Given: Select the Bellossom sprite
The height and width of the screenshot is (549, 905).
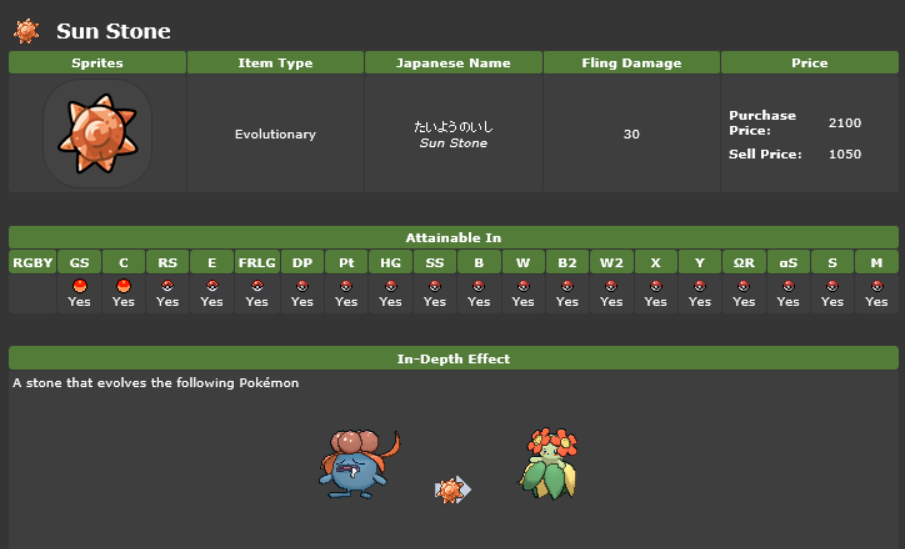Looking at the screenshot, I should coord(549,464).
